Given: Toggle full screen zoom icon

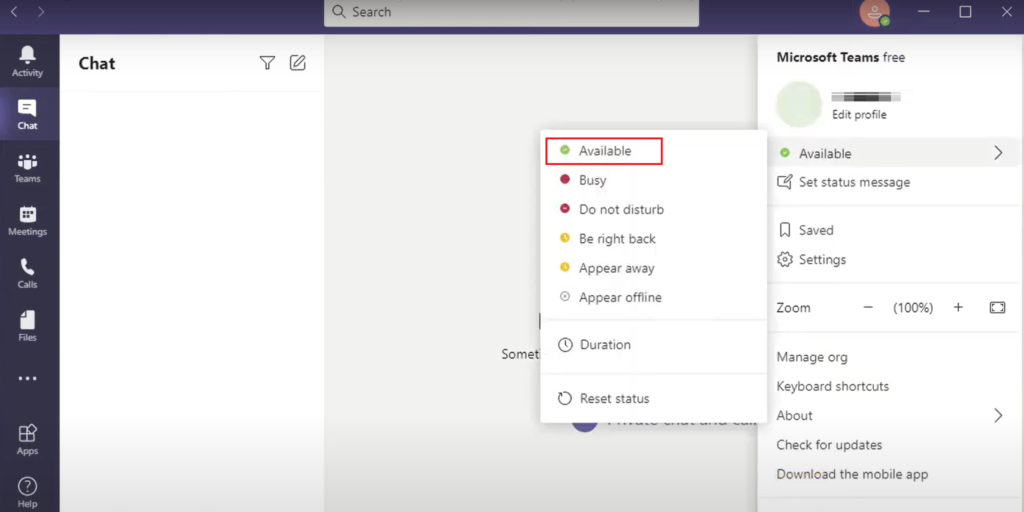Looking at the screenshot, I should pos(997,308).
